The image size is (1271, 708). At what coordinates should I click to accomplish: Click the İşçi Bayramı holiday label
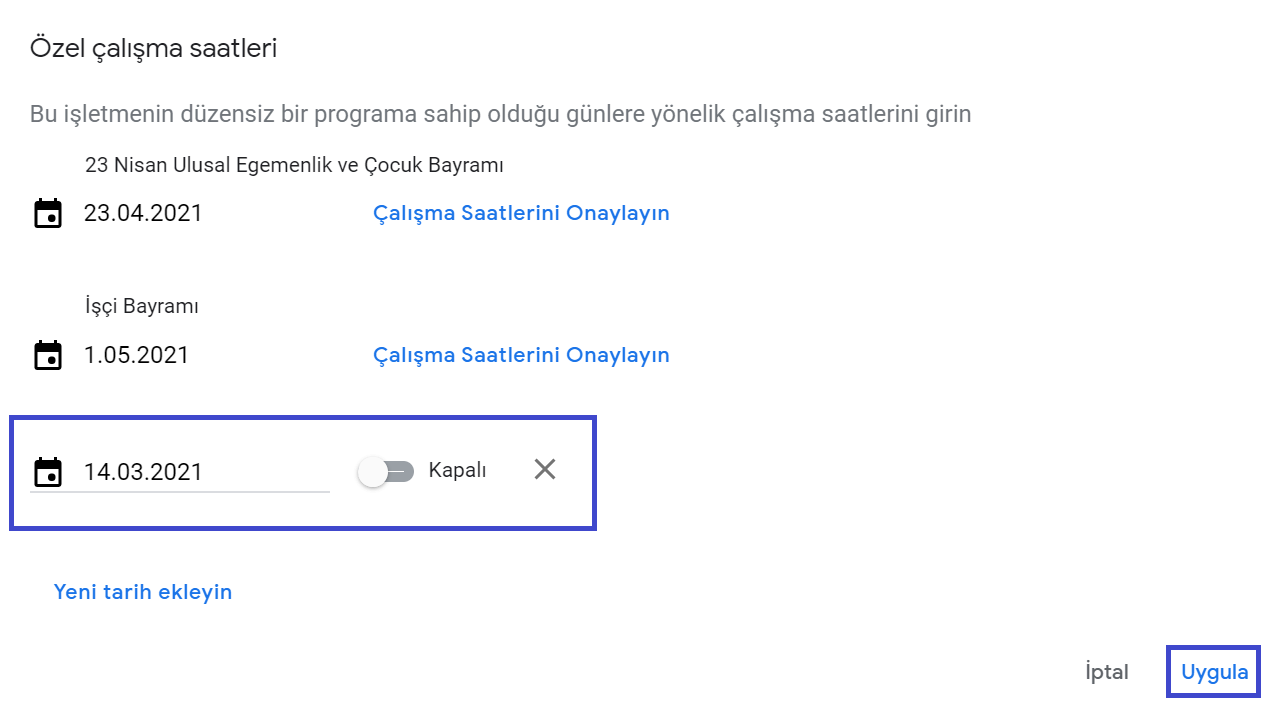[142, 307]
